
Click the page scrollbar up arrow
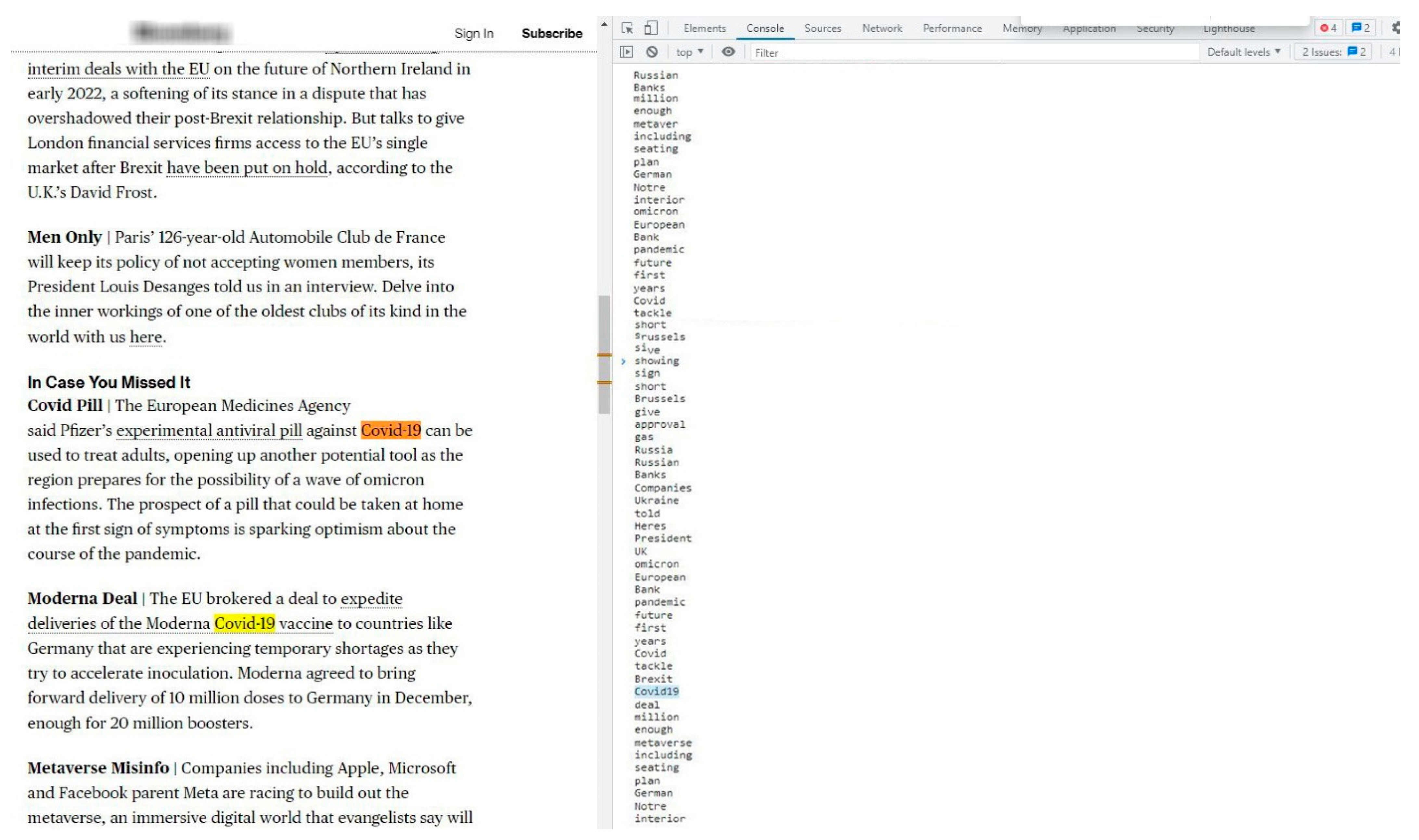tap(604, 24)
